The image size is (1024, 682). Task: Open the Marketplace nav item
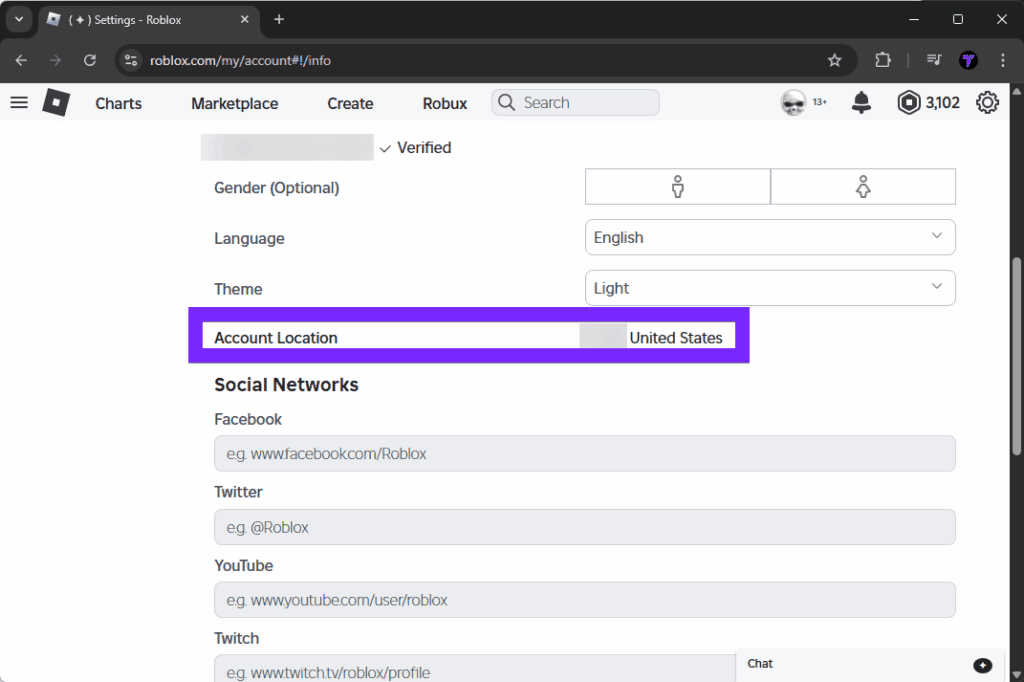tap(234, 103)
